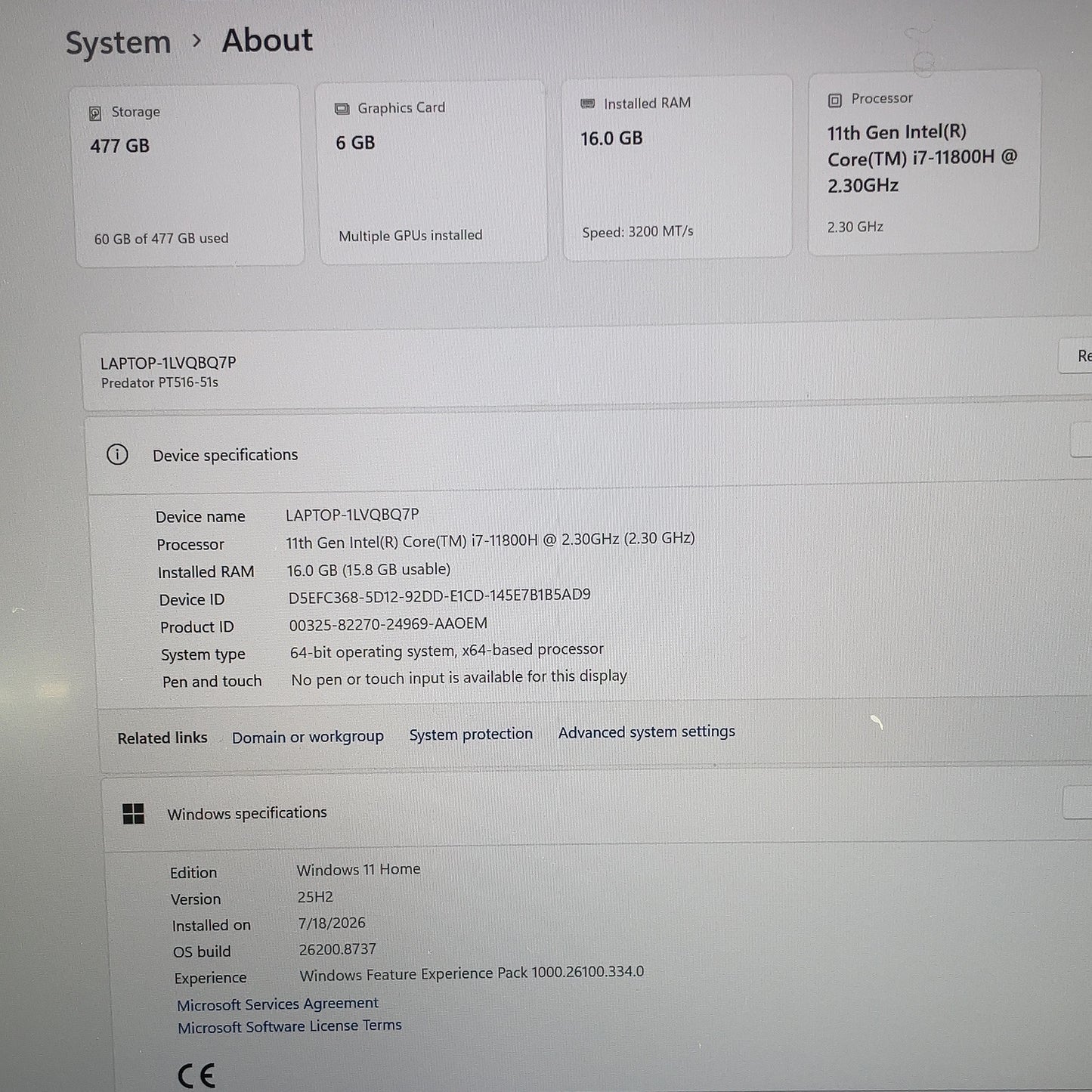
Task: Click installed on date 7/18/2026
Action: tap(332, 923)
